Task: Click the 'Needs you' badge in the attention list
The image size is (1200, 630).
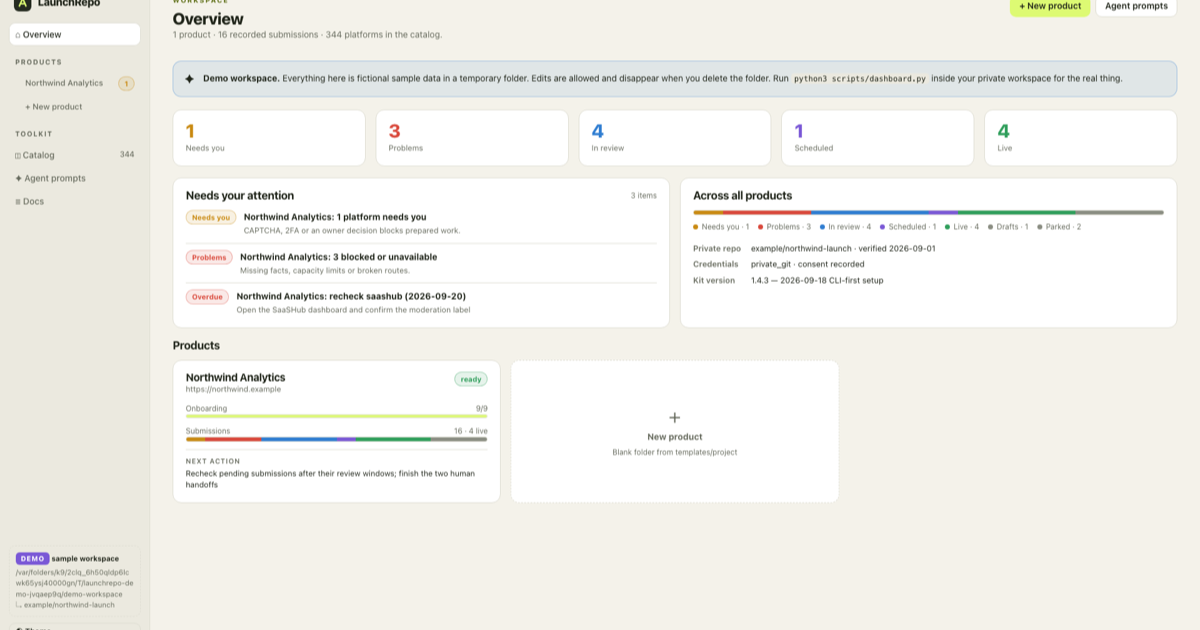Action: point(211,217)
